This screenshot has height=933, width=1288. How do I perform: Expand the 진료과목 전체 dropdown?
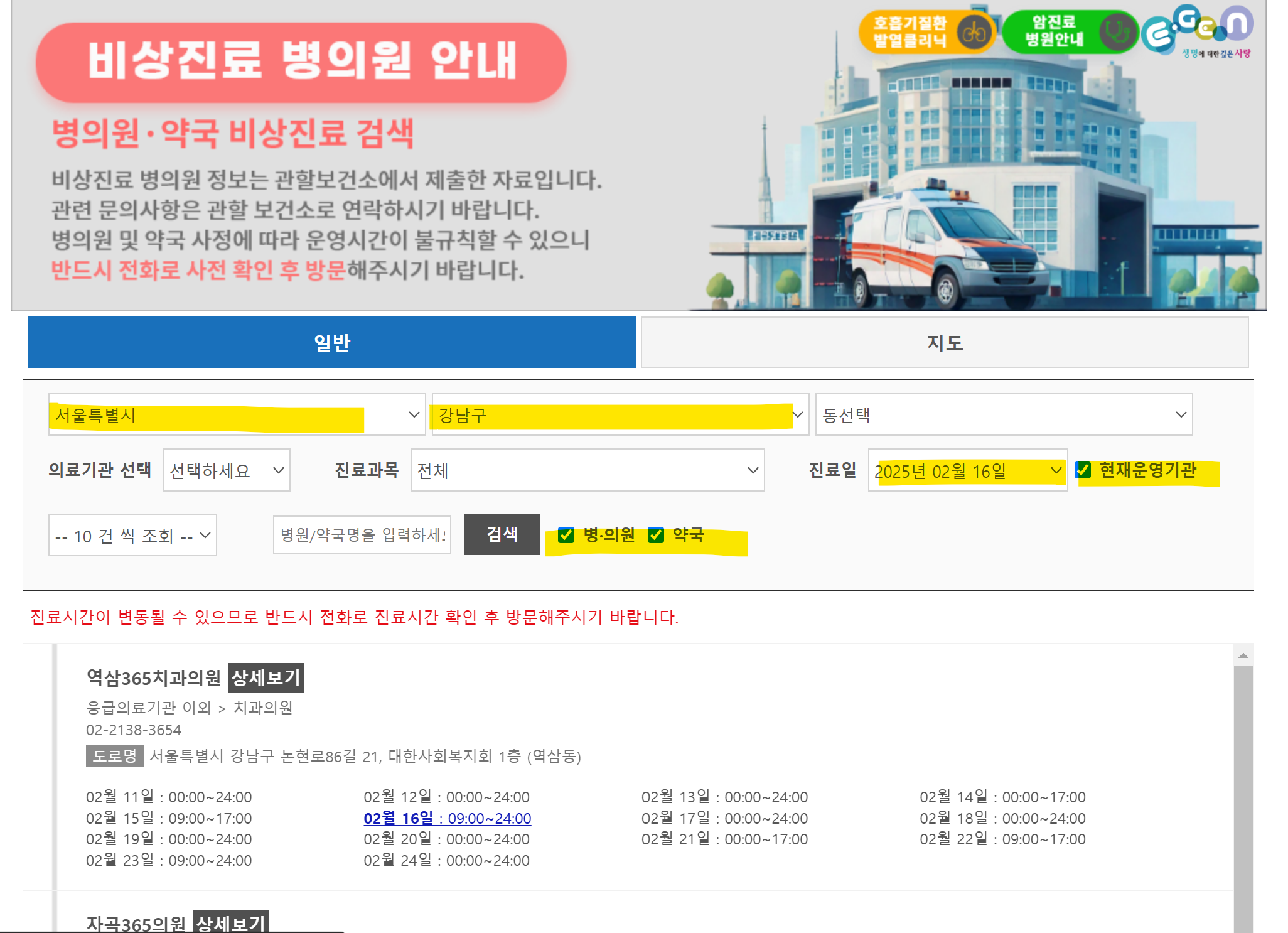(587, 470)
